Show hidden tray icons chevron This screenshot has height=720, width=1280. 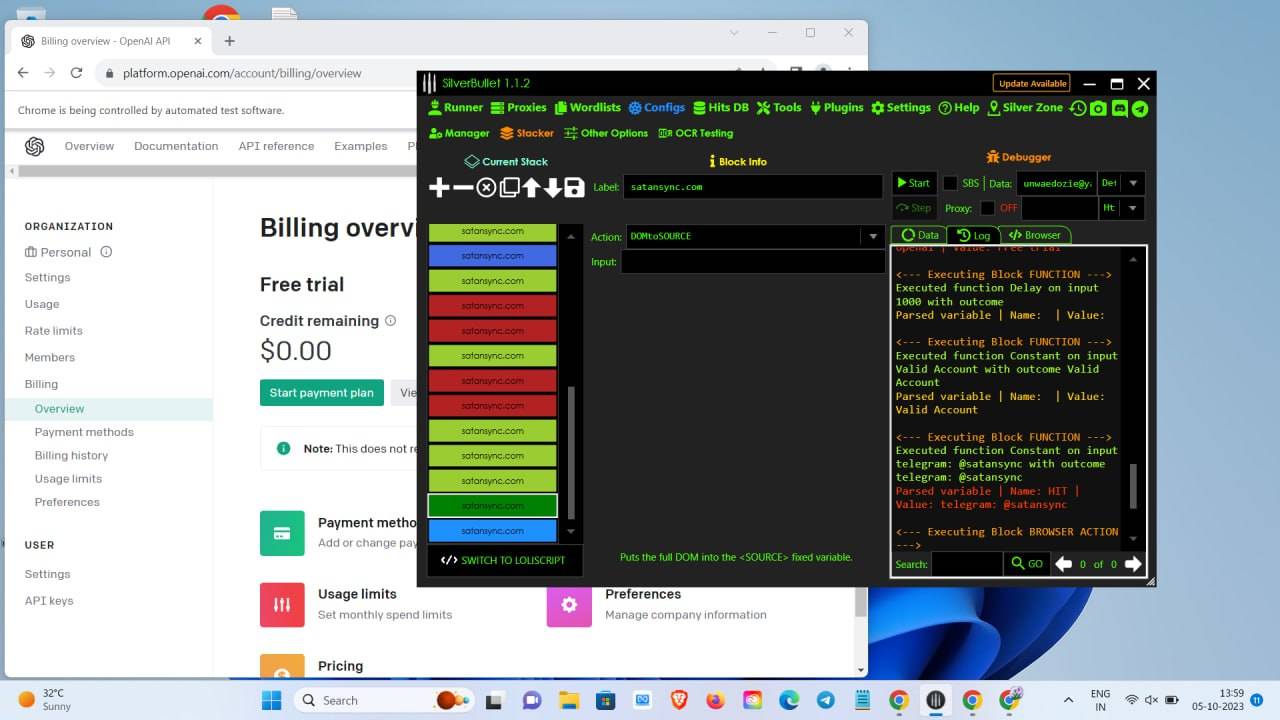point(1068,700)
